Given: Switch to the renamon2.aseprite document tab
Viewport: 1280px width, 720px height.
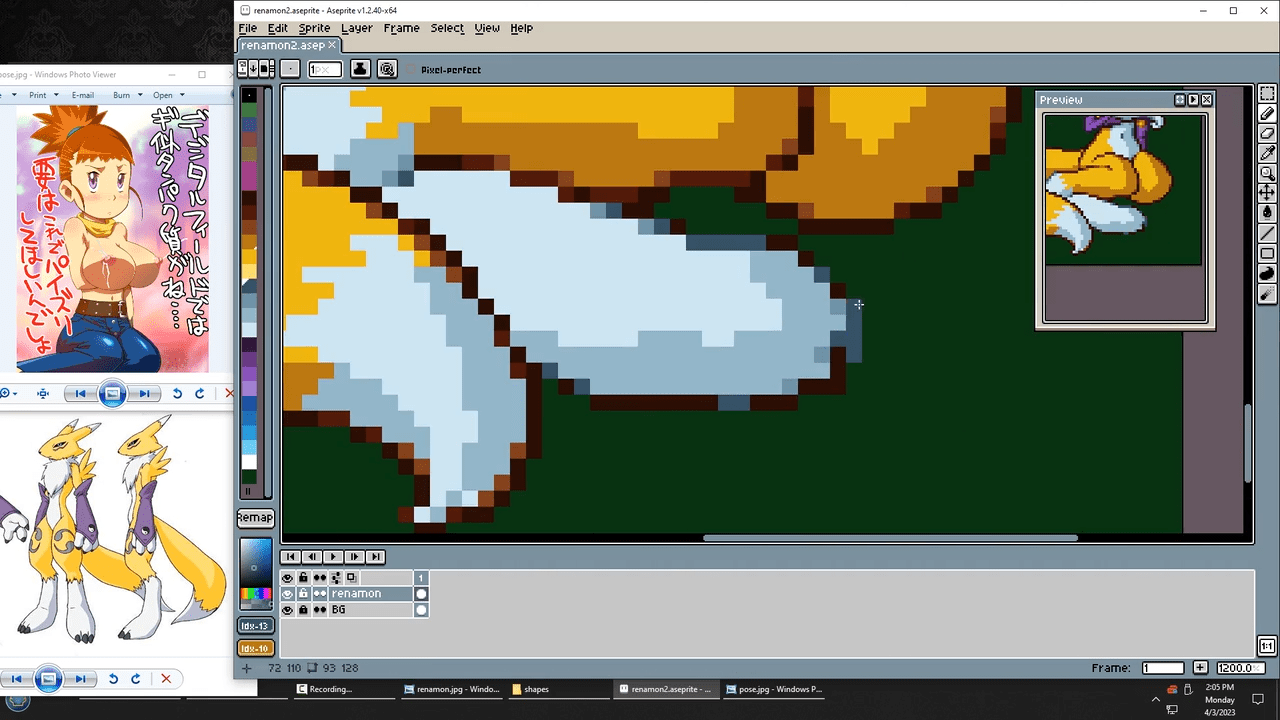Looking at the screenshot, I should 283,45.
